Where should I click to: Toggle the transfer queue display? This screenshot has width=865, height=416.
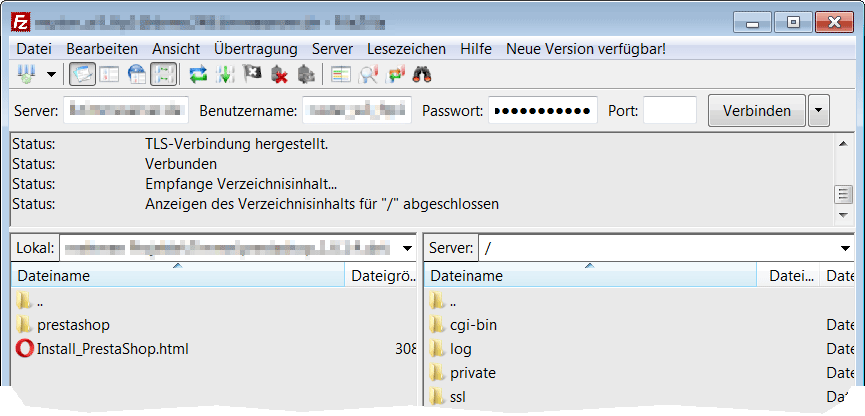coord(164,74)
